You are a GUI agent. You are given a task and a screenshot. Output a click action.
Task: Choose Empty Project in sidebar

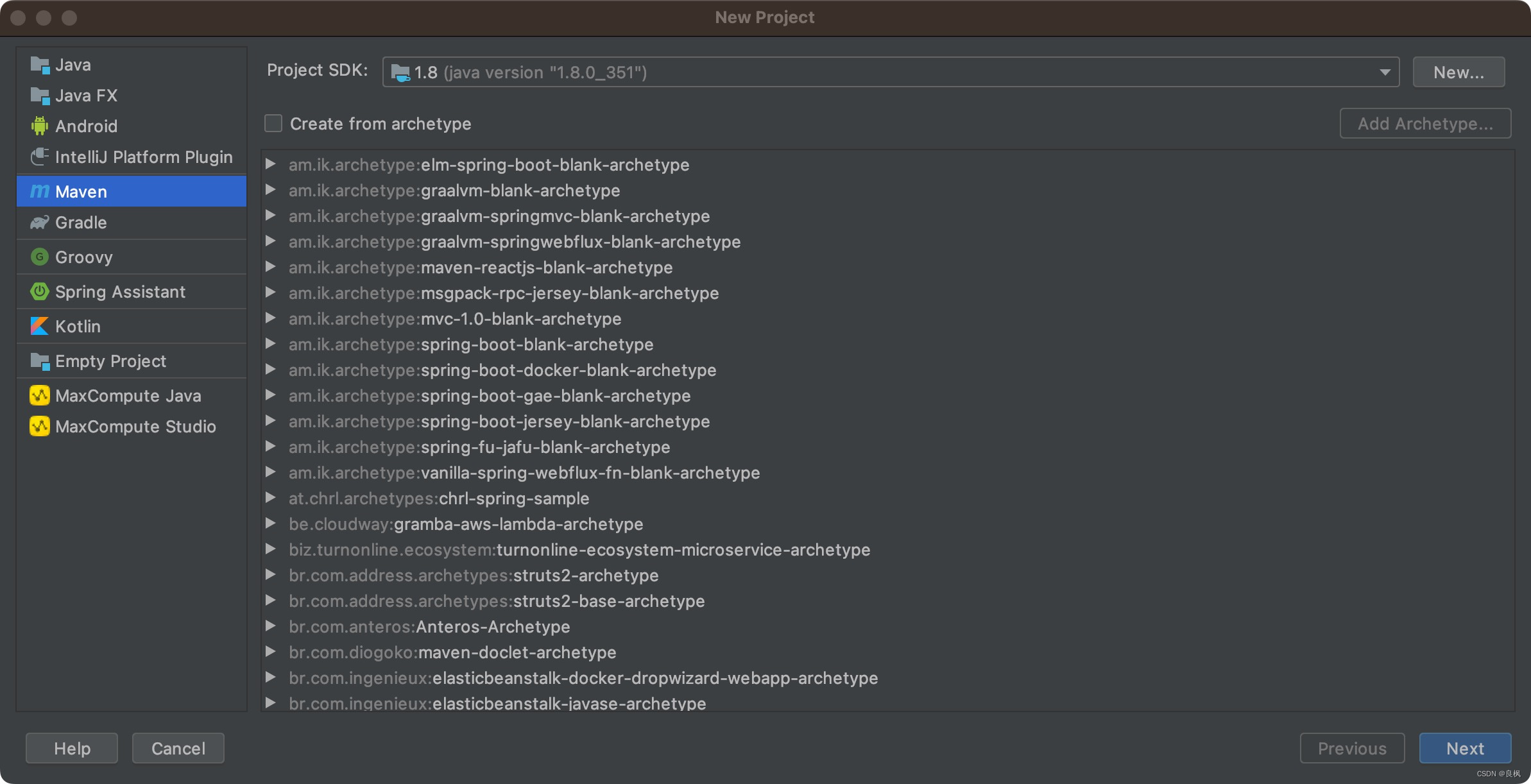click(110, 361)
